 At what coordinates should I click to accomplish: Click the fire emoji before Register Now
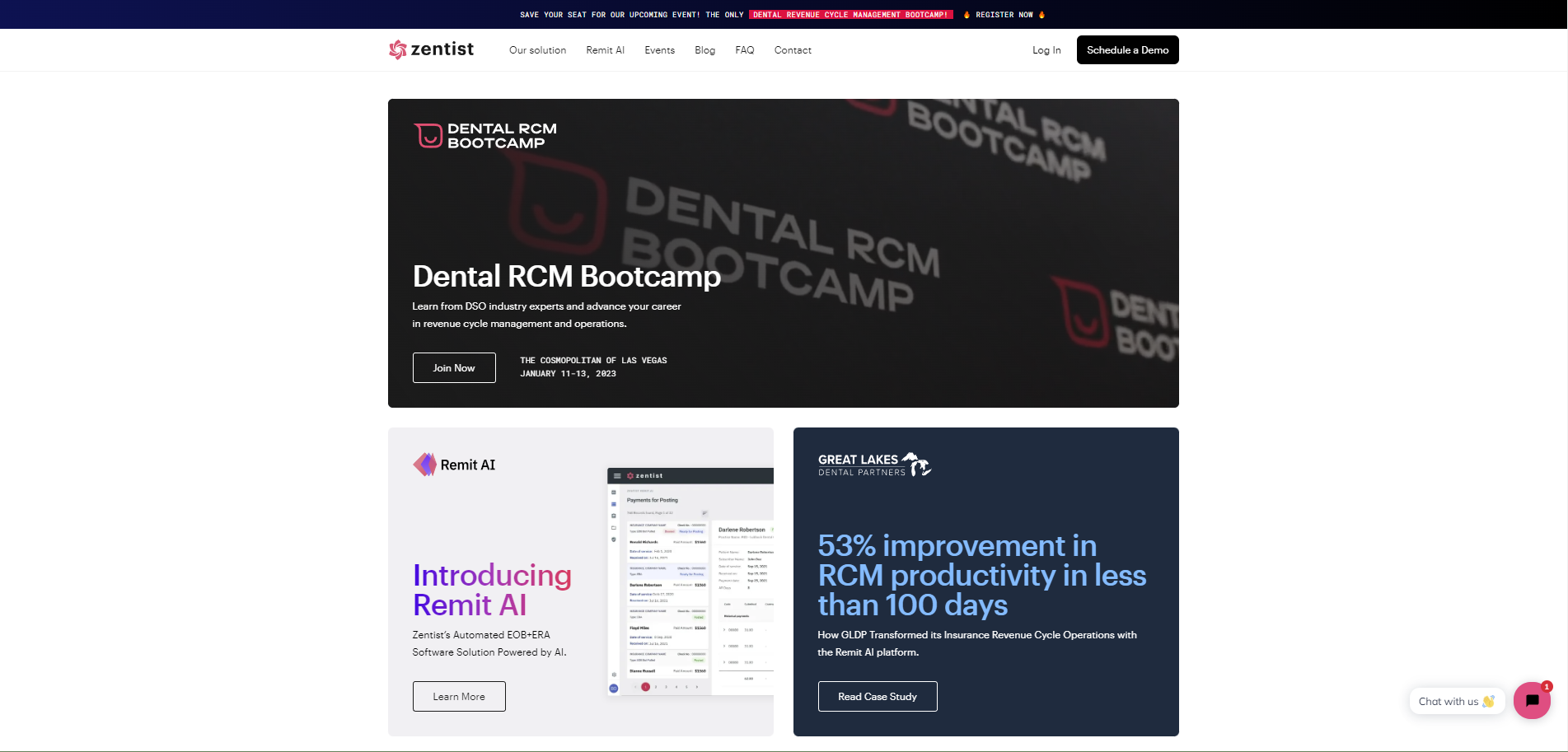(x=967, y=15)
